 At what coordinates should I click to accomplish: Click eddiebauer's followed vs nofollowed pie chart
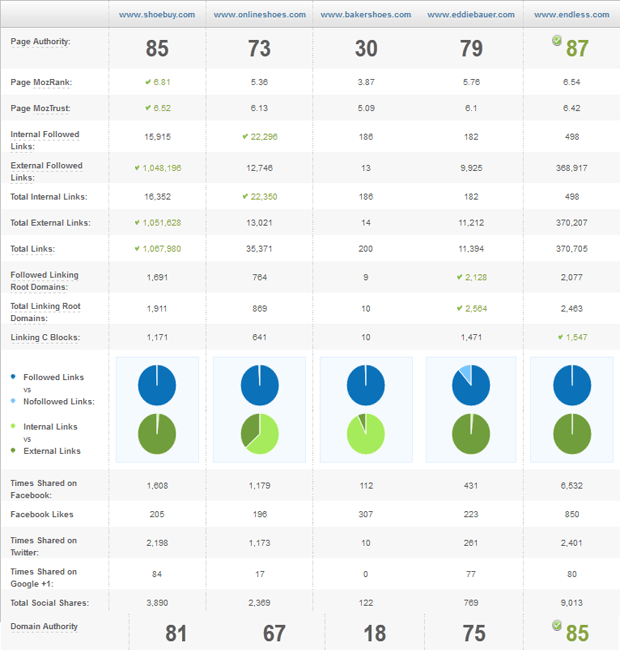pyautogui.click(x=471, y=385)
